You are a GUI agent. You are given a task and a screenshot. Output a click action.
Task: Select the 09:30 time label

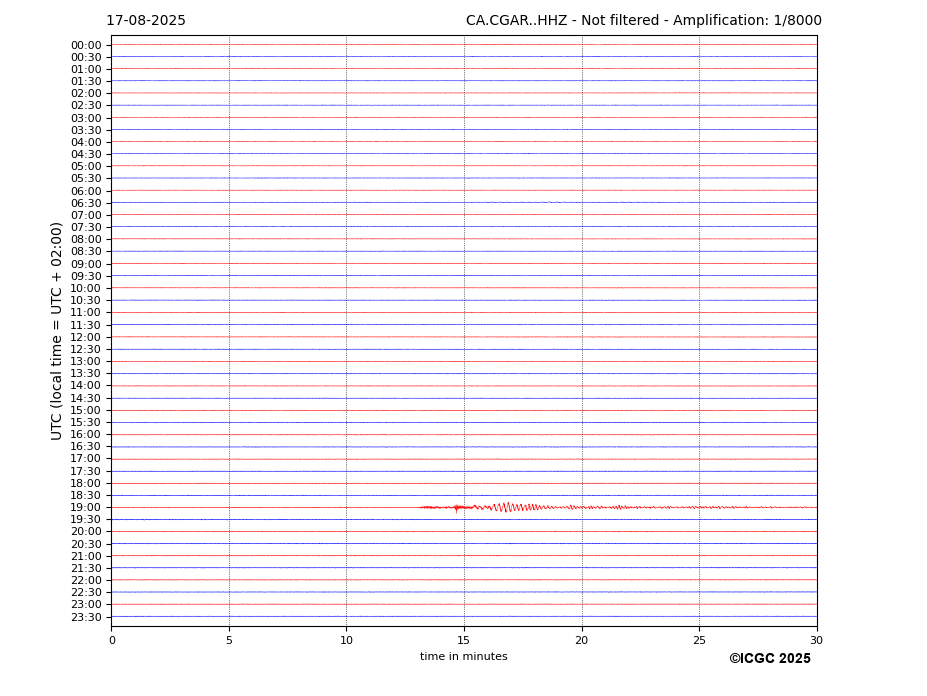[x=86, y=277]
